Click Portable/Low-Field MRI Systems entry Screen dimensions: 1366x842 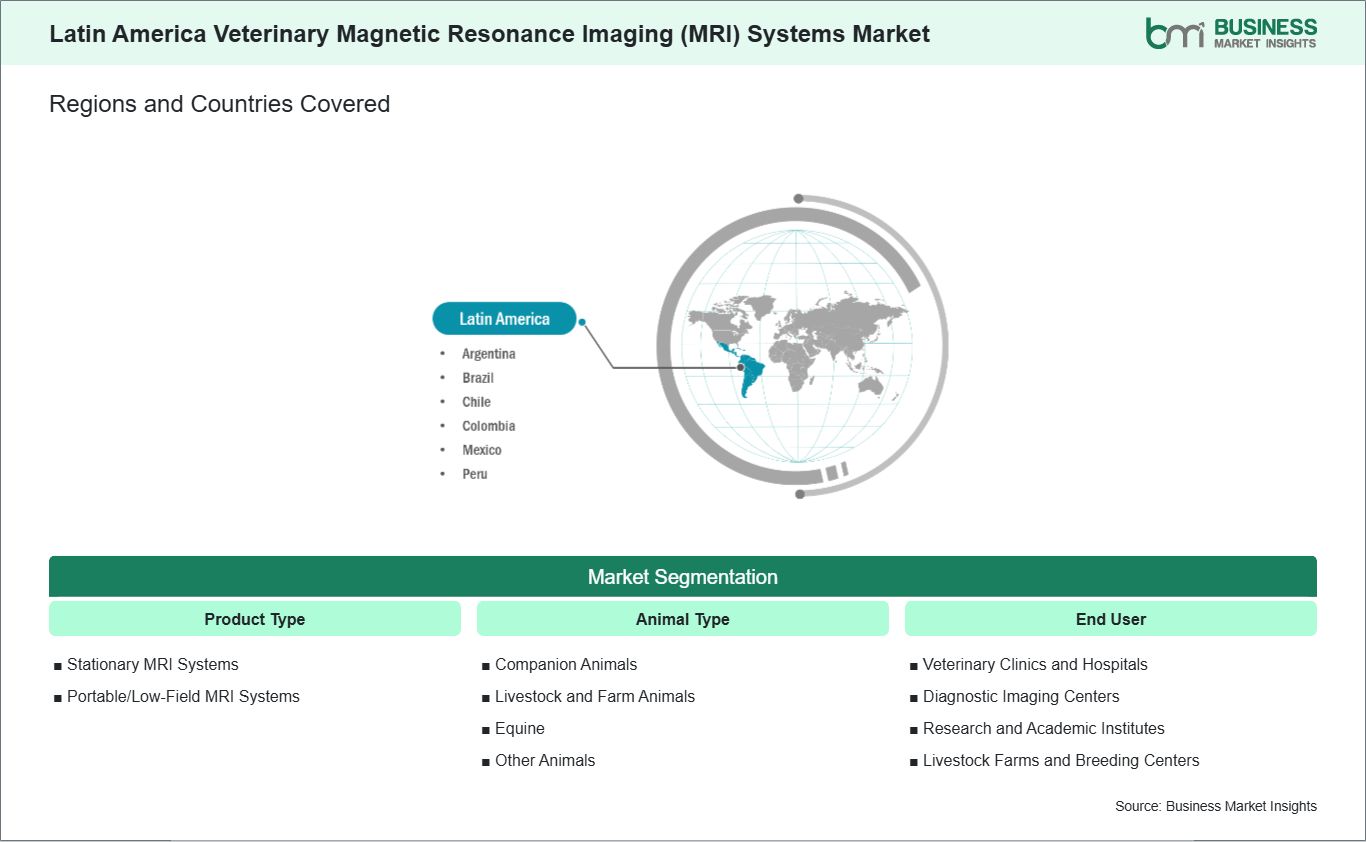(183, 696)
